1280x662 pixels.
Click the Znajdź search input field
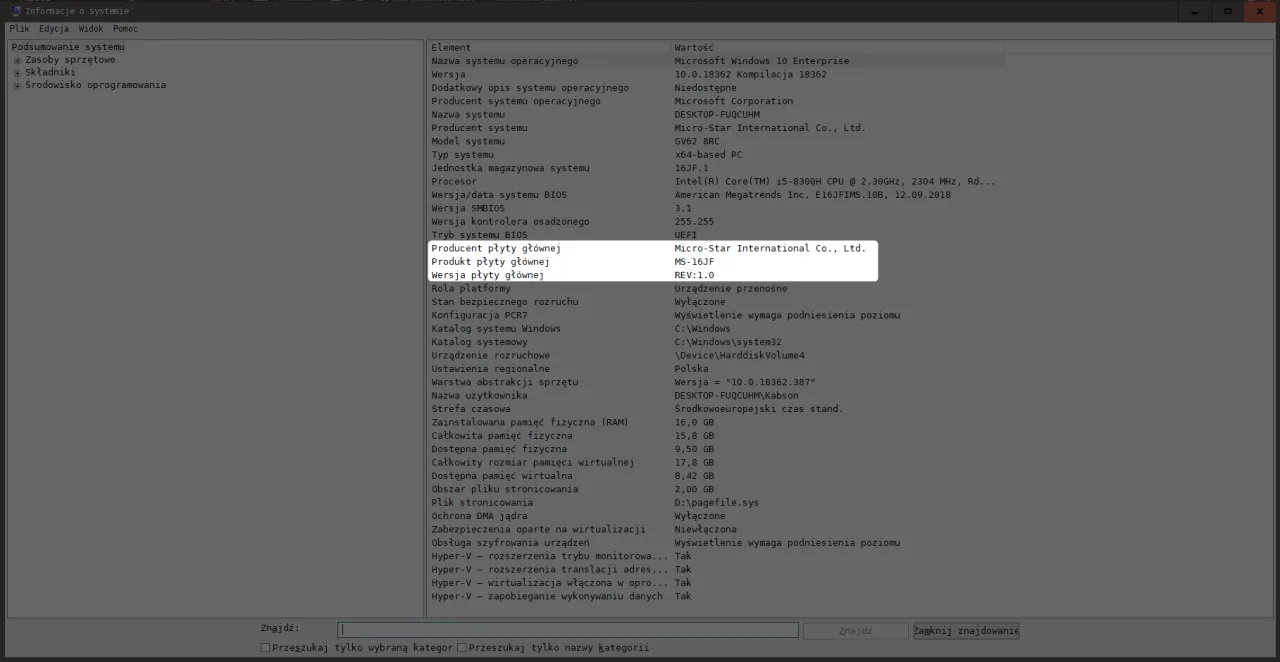coord(568,629)
